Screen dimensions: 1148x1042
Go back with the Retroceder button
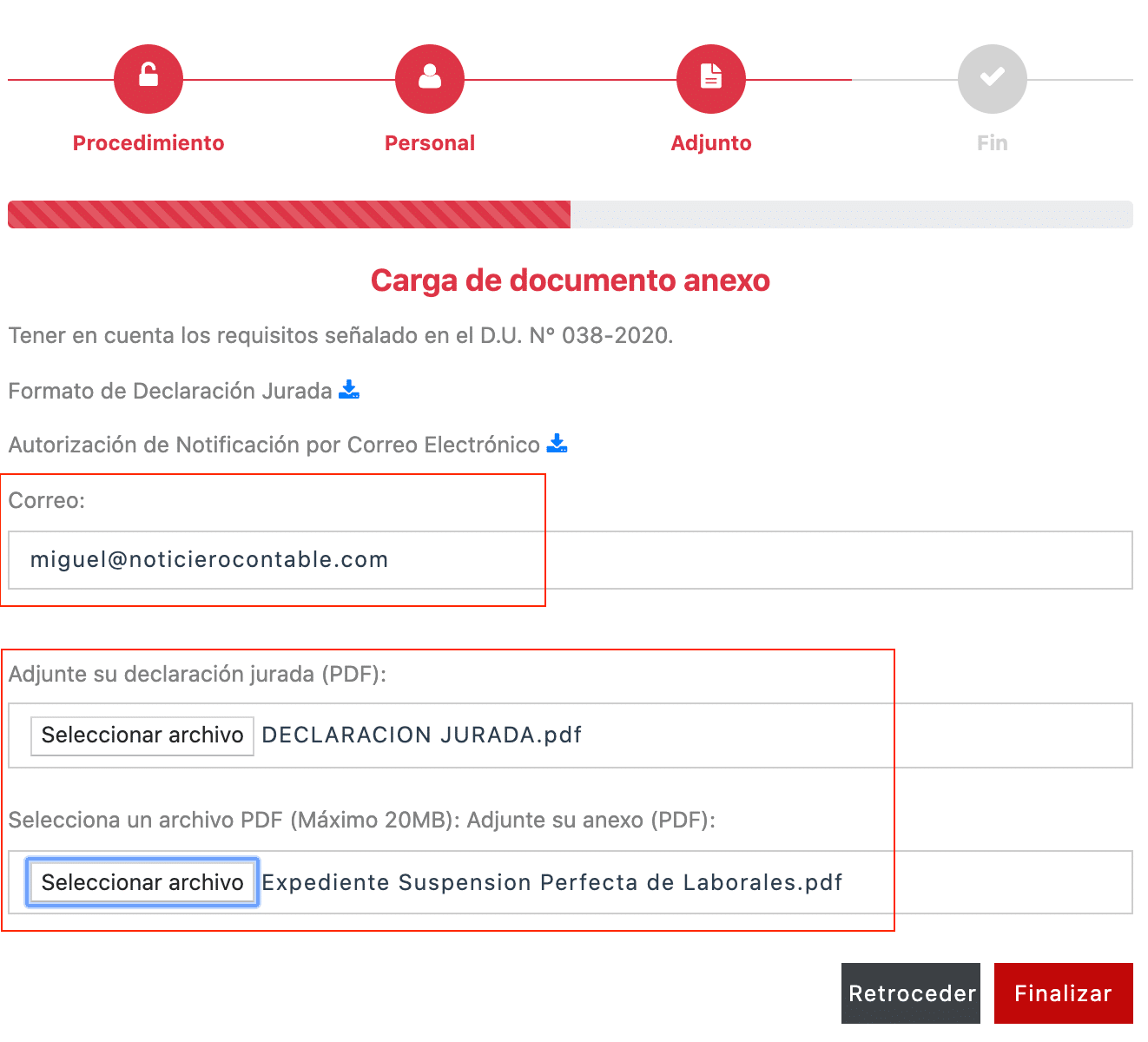pyautogui.click(x=911, y=993)
